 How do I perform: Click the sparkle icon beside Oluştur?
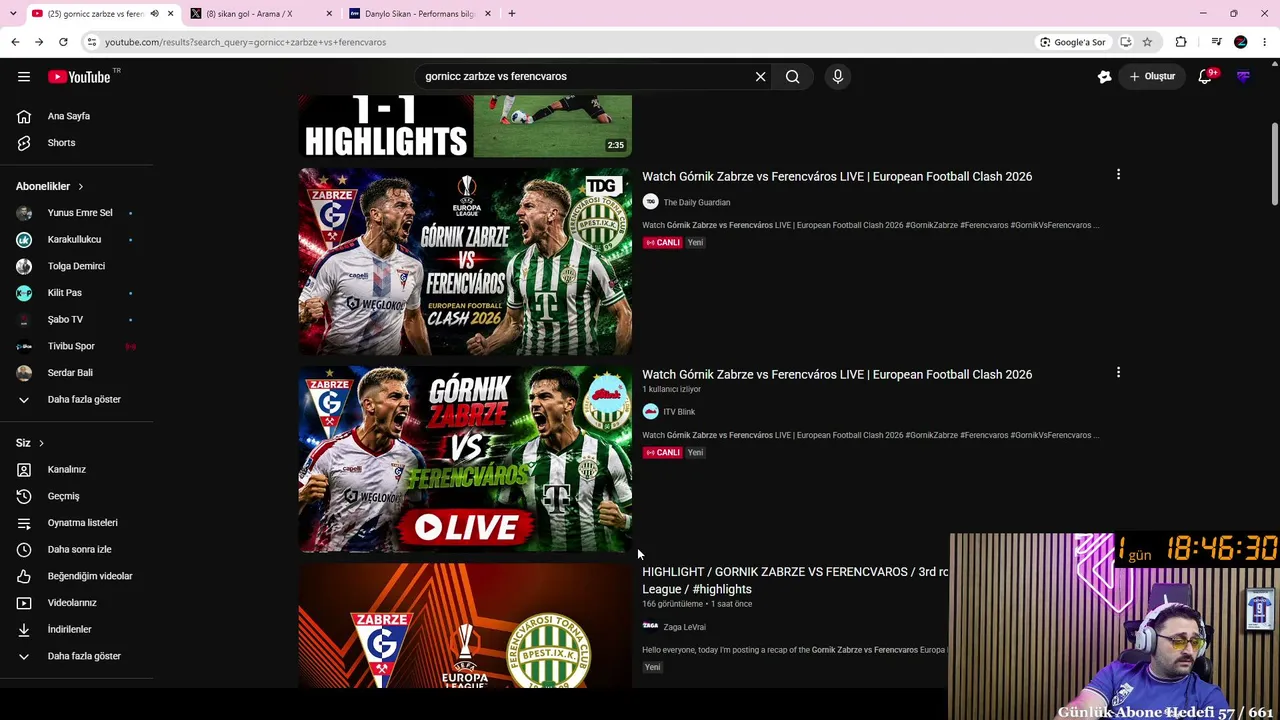click(1104, 77)
